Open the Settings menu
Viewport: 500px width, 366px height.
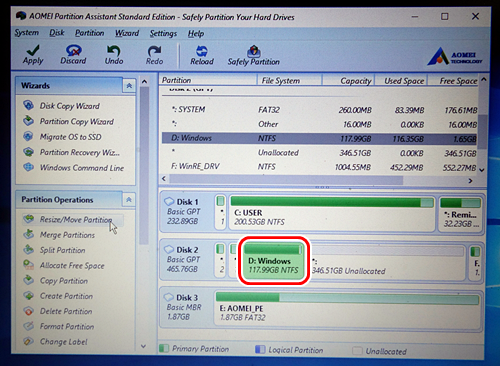(163, 33)
